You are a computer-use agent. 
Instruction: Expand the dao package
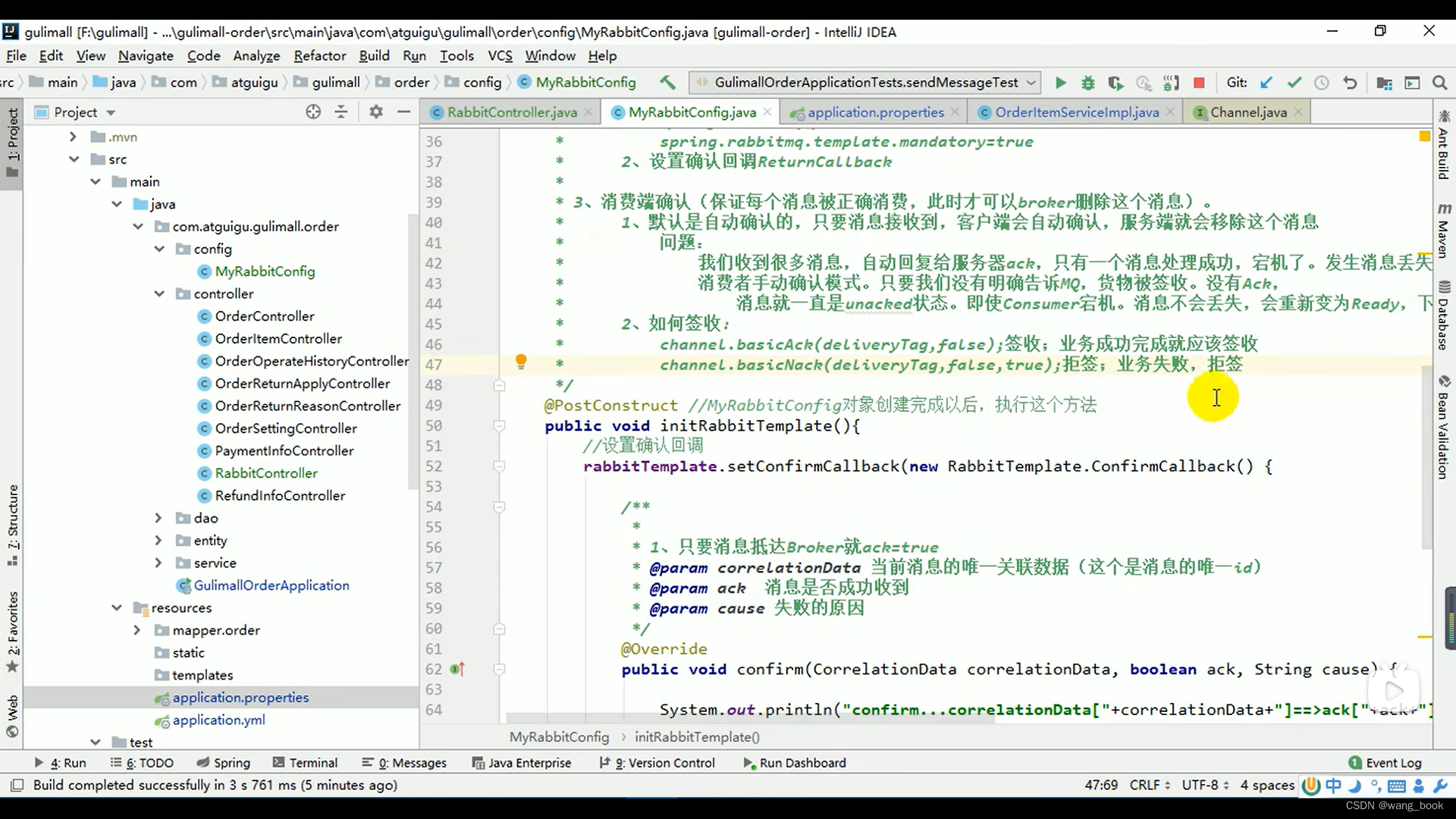pos(158,518)
